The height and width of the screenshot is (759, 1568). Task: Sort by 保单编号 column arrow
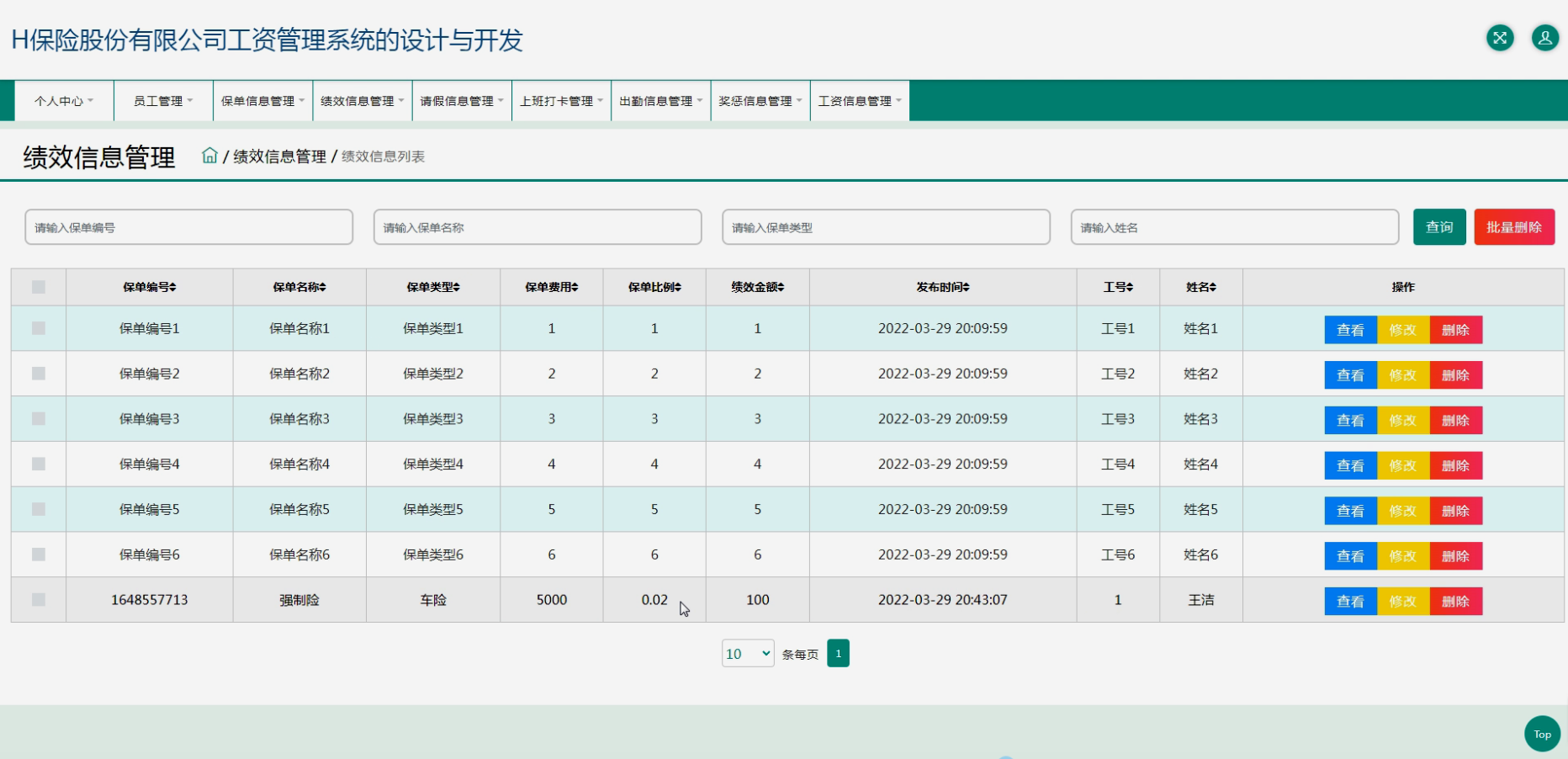click(172, 287)
